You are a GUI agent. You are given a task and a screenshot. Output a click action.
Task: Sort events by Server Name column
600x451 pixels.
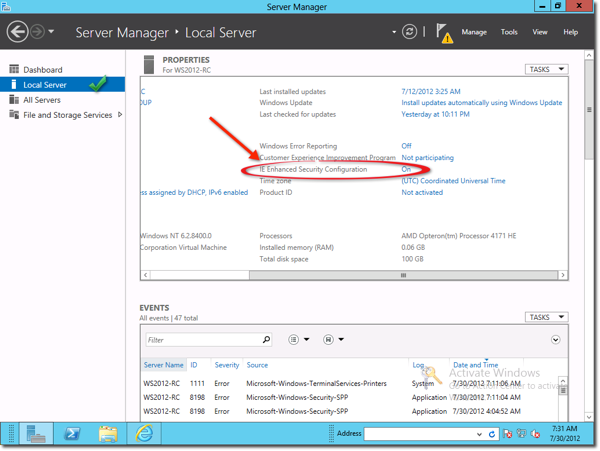coord(163,365)
